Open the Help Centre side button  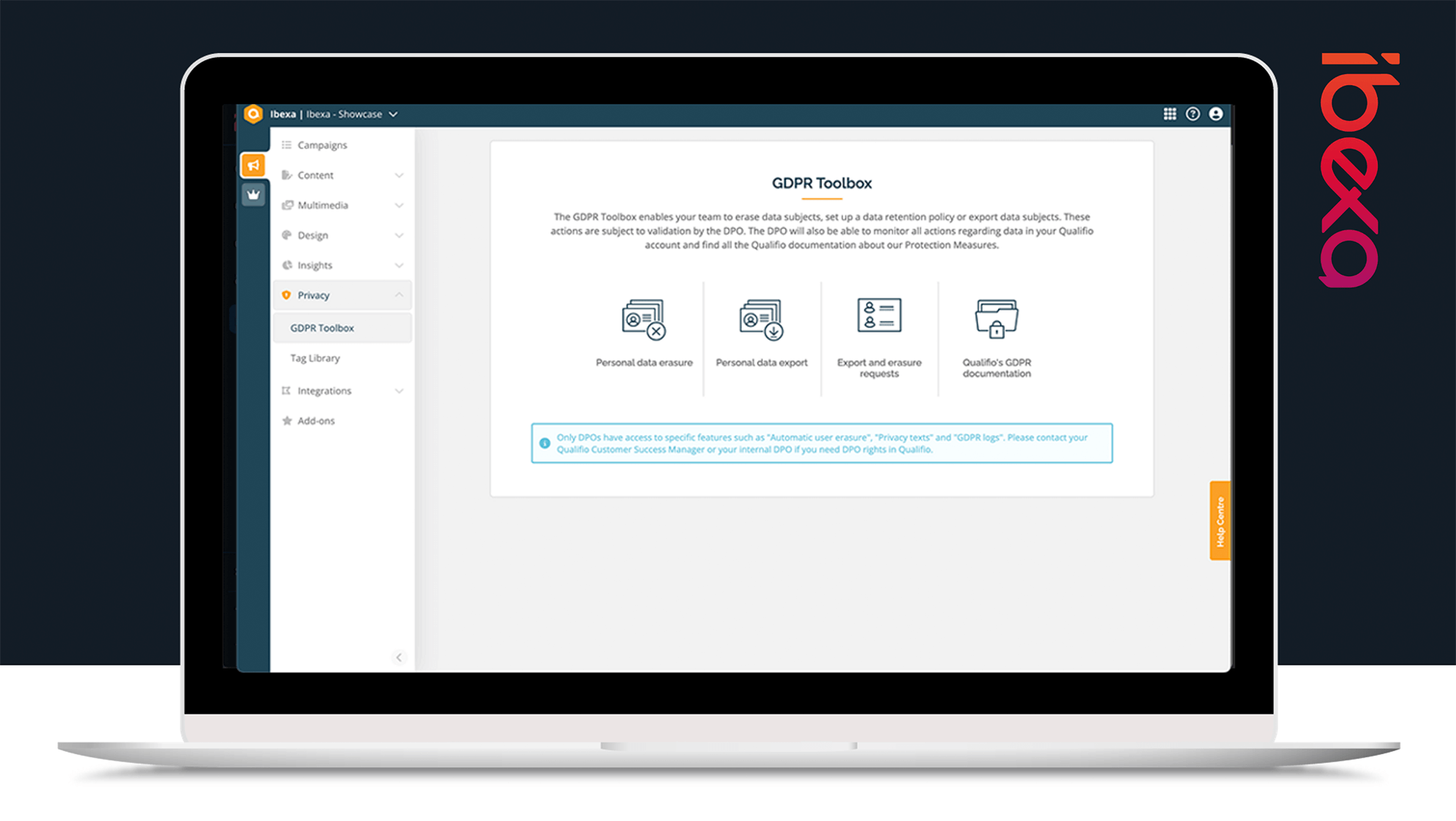[1219, 521]
